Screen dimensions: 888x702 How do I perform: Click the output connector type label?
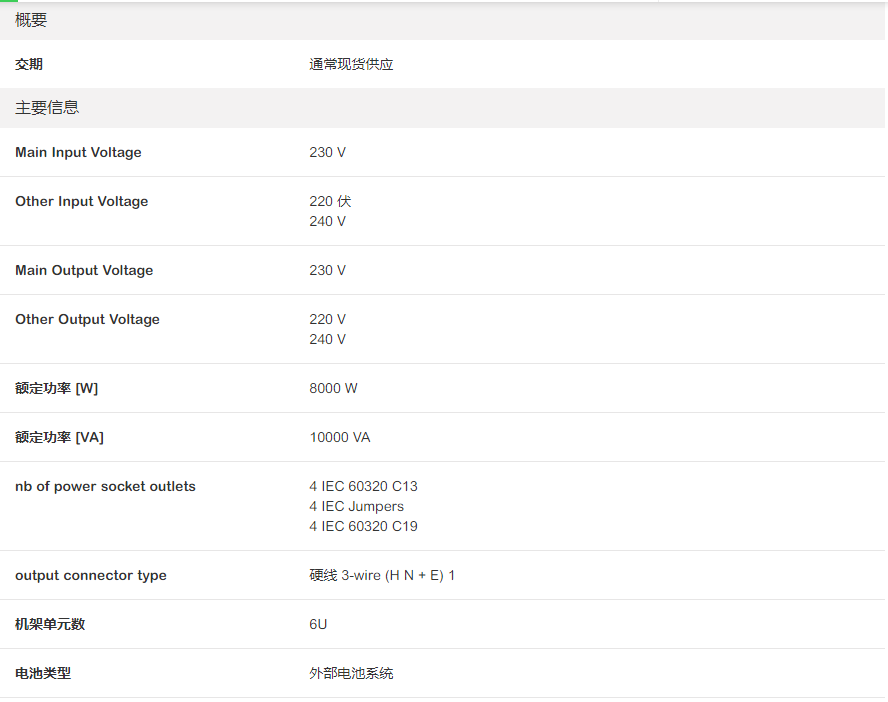pos(91,576)
